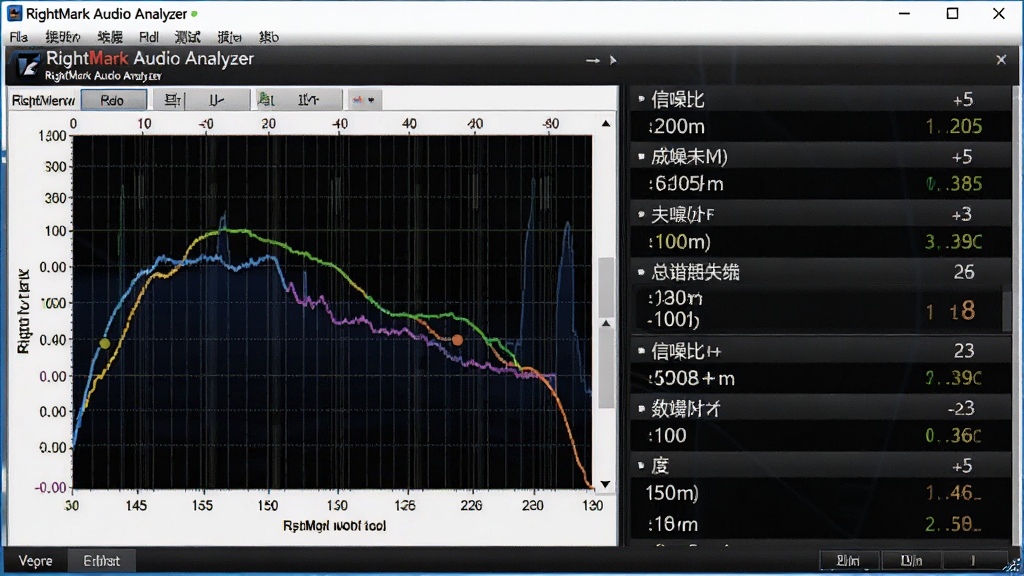The width and height of the screenshot is (1024, 576).
Task: Close the results panel with the X
Action: (x=1001, y=60)
